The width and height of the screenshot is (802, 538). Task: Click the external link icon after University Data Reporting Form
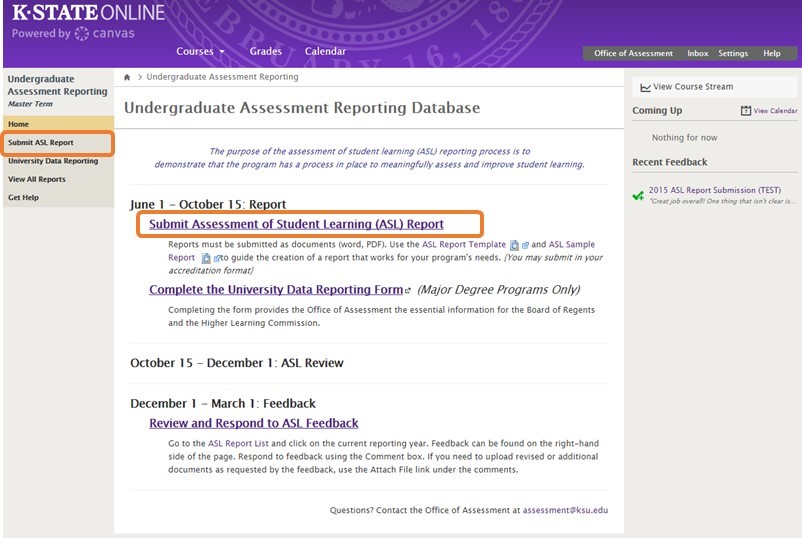pos(407,291)
